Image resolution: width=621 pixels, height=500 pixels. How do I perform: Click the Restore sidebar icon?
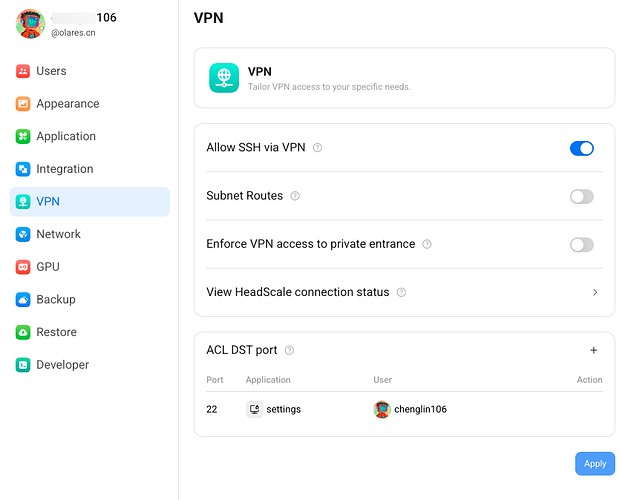coord(23,332)
